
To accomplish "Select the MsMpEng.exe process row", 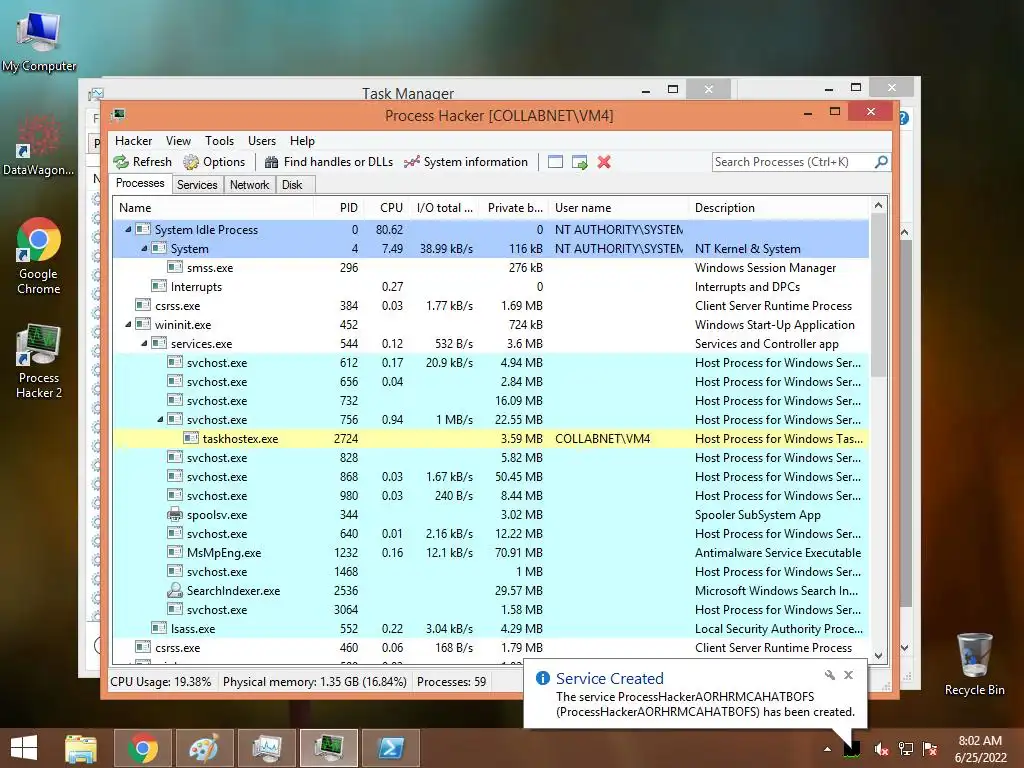I will pyautogui.click(x=491, y=552).
